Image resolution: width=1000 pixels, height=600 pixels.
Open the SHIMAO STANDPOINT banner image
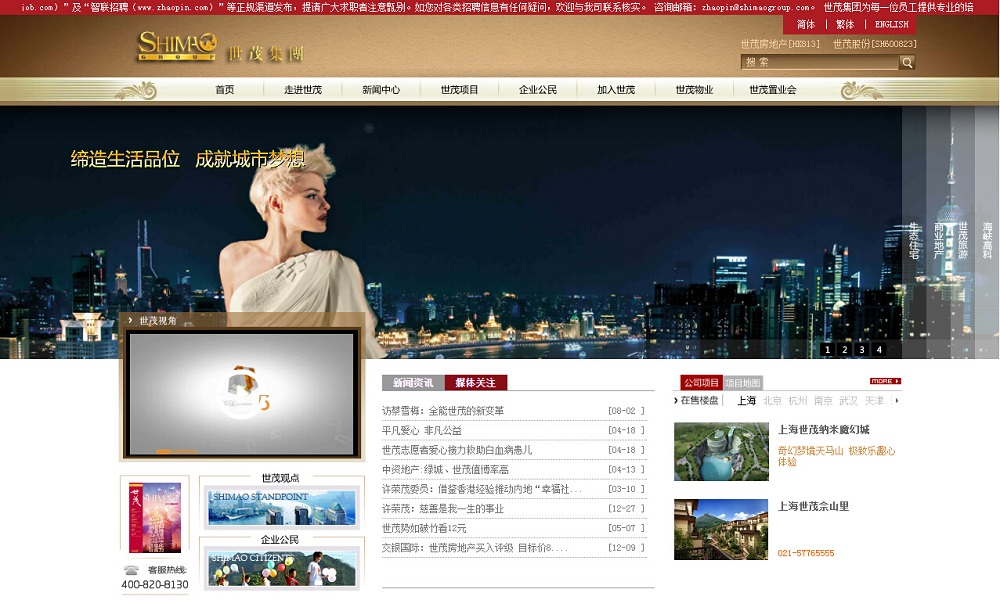point(282,507)
